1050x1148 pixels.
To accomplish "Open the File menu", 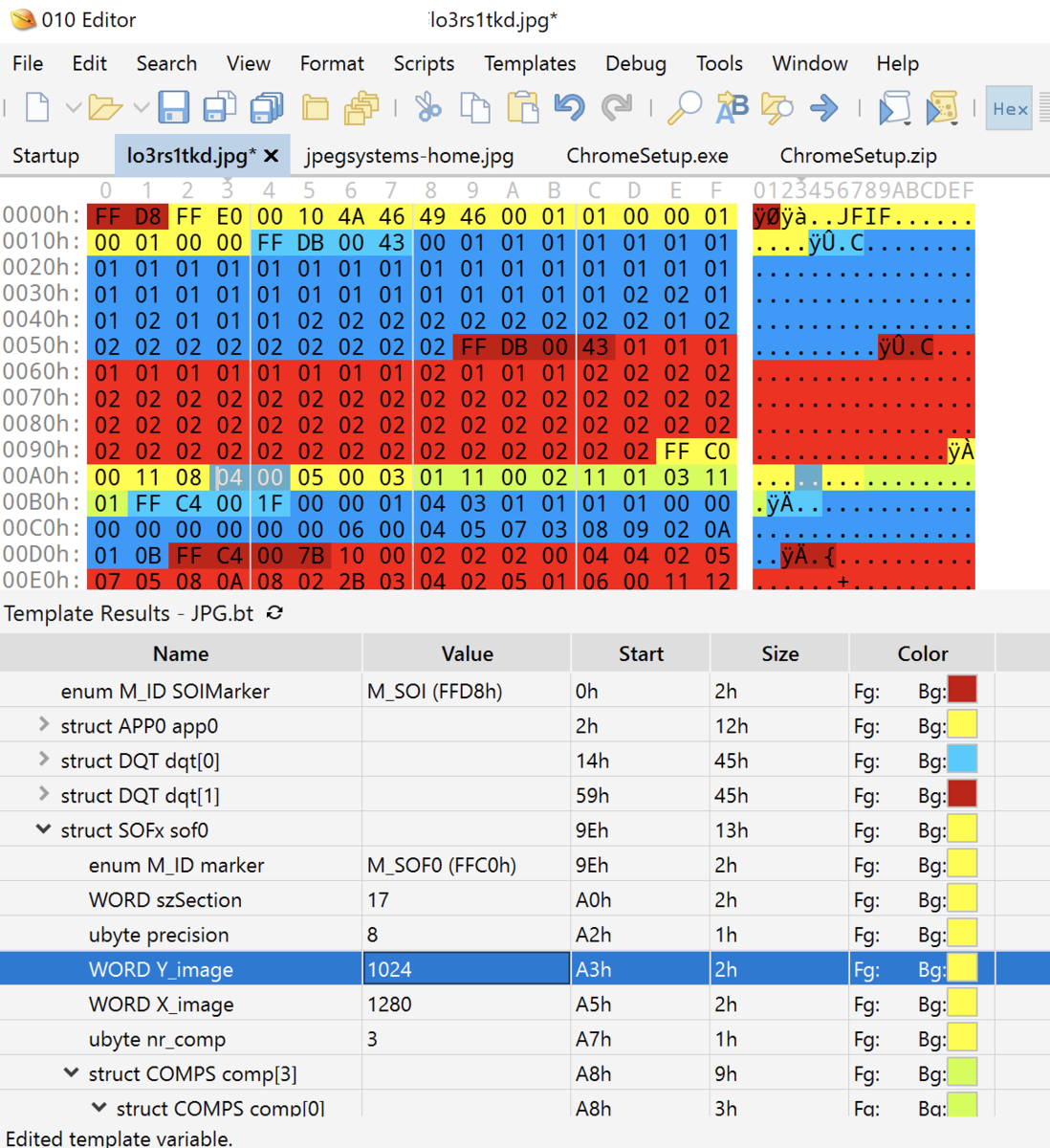I will click(x=28, y=63).
